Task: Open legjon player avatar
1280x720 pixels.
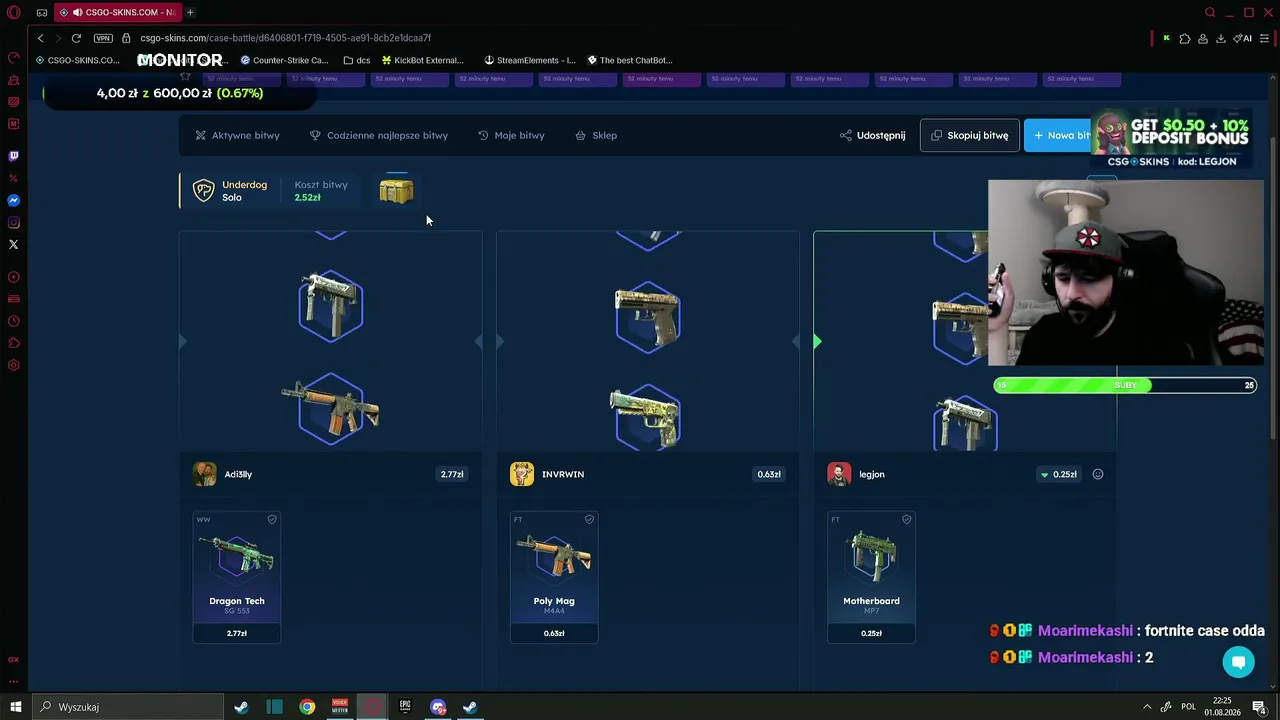Action: pos(839,474)
